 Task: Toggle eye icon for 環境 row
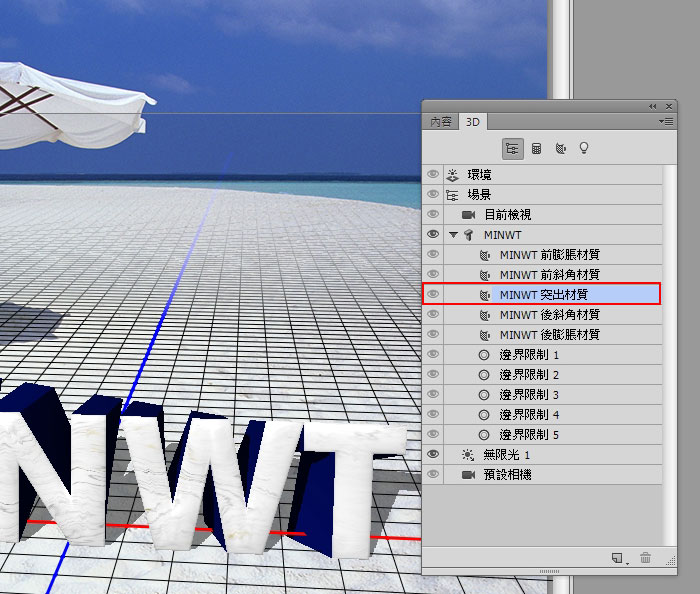point(433,174)
